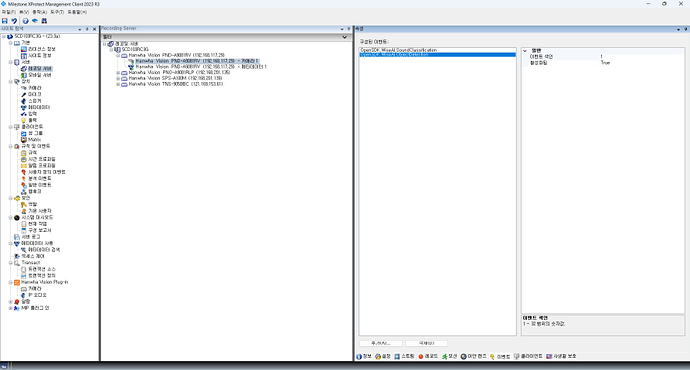Select the 레코딩 서버 node in site navigation
Viewport: 690px width, 370px height.
click(x=40, y=69)
